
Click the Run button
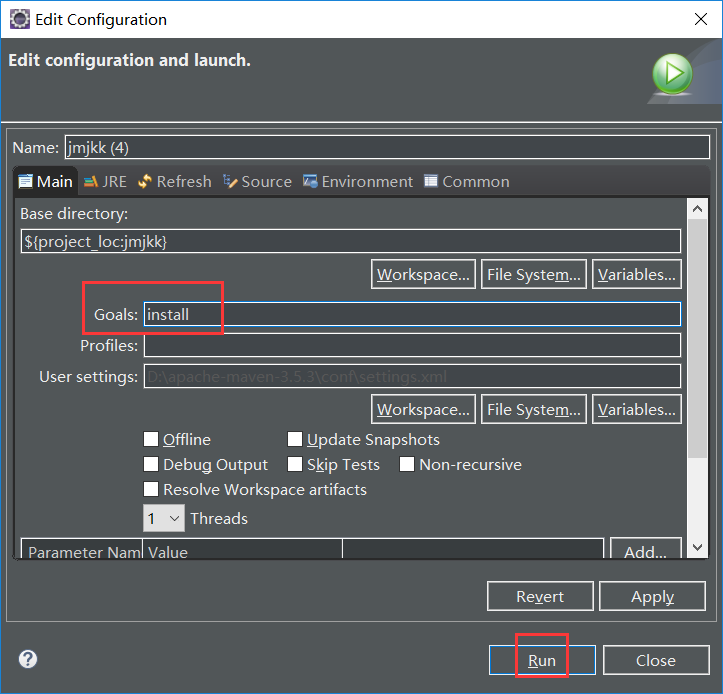[542, 660]
